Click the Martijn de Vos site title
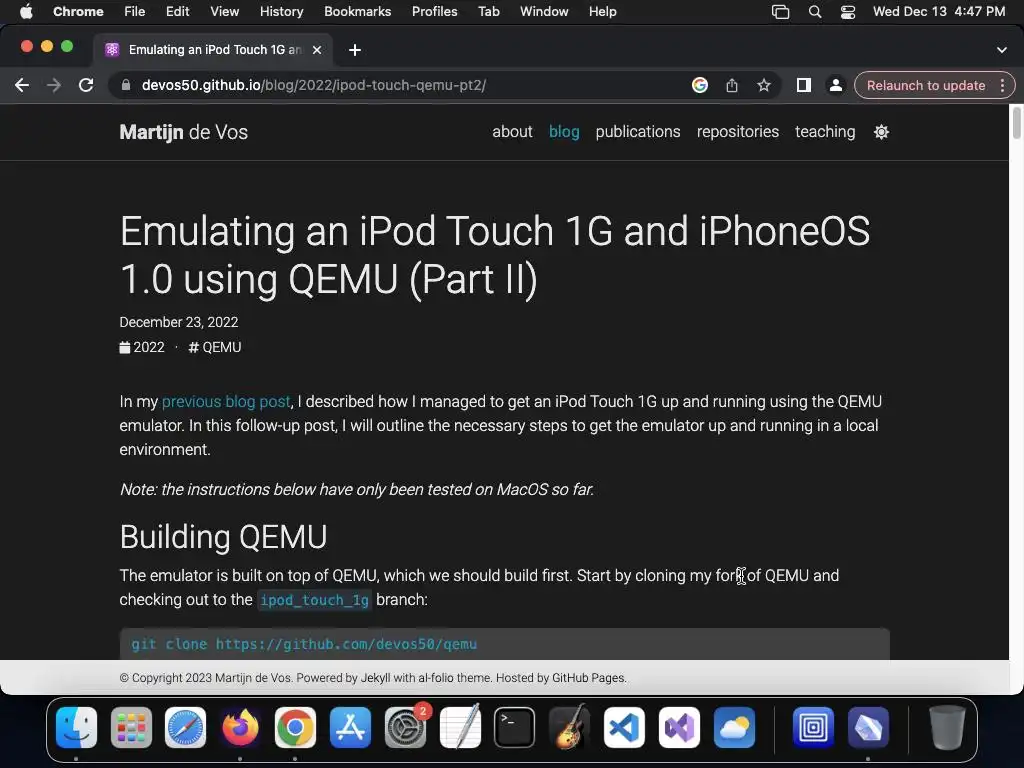 [x=184, y=132]
